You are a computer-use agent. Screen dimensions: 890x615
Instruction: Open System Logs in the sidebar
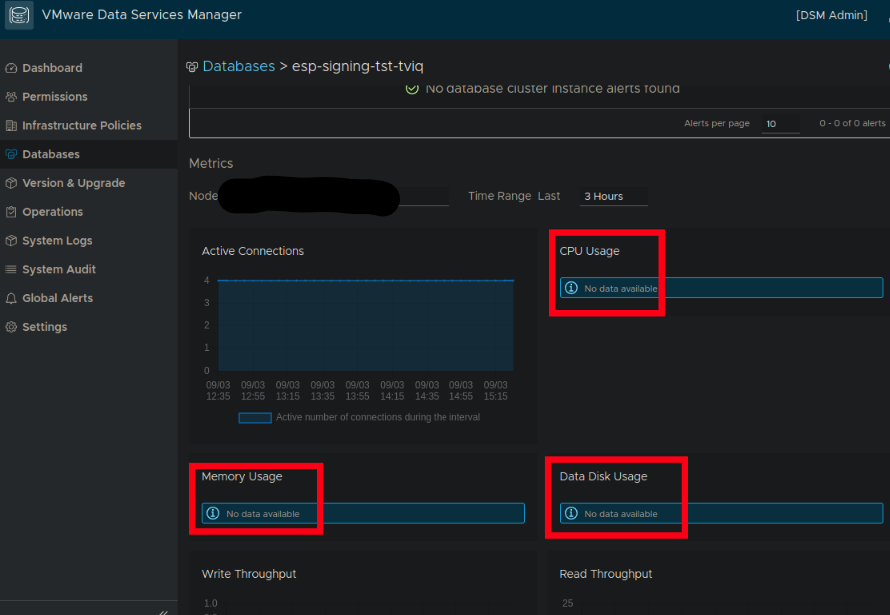point(57,241)
